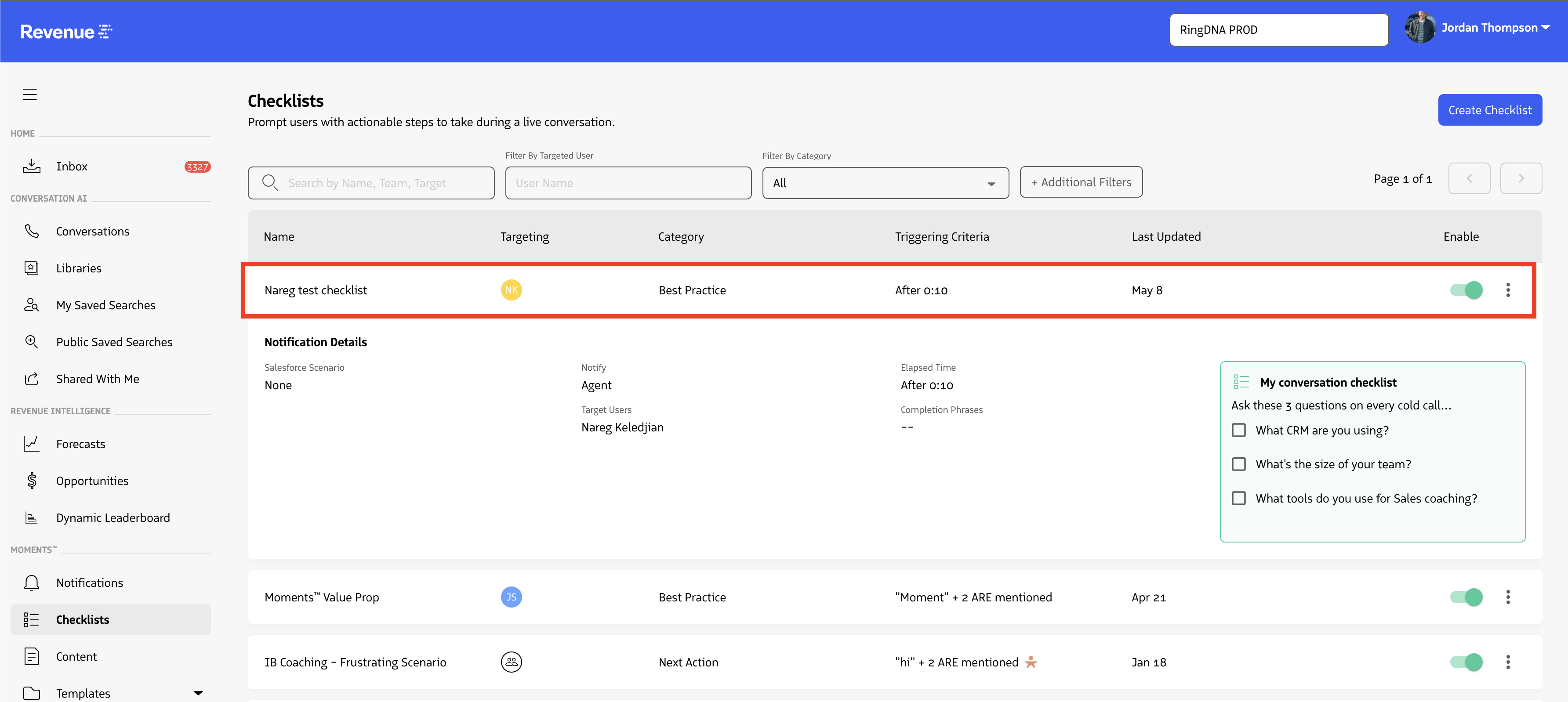The width and height of the screenshot is (1568, 702).
Task: Click the Public Saved Searches magnifier icon
Action: 32,342
